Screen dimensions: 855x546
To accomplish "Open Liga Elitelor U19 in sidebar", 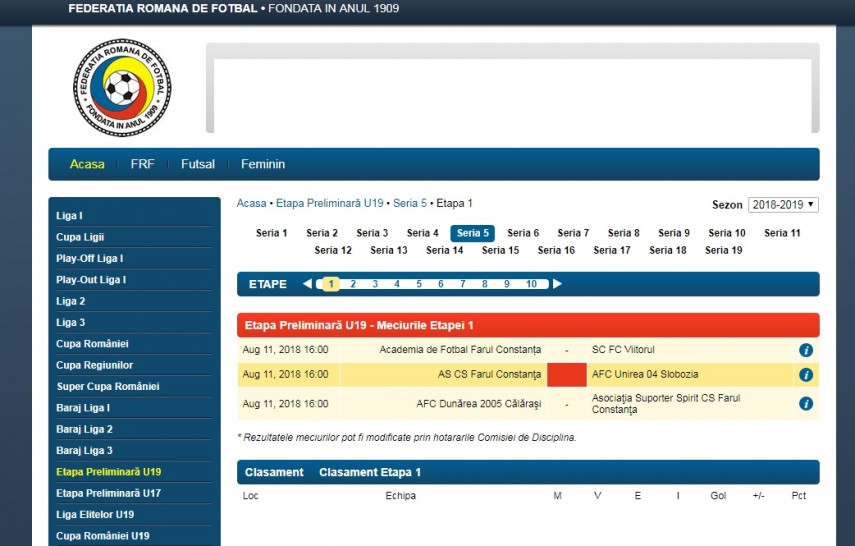I will (x=95, y=515).
